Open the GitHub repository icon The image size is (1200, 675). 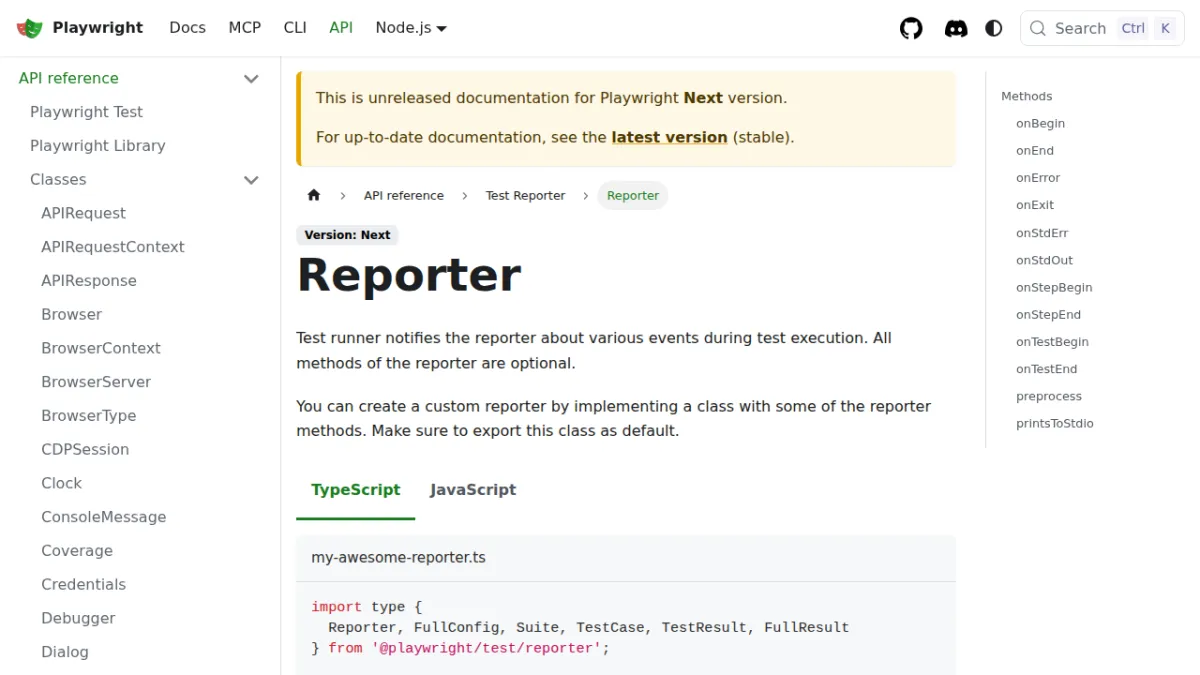coord(911,28)
